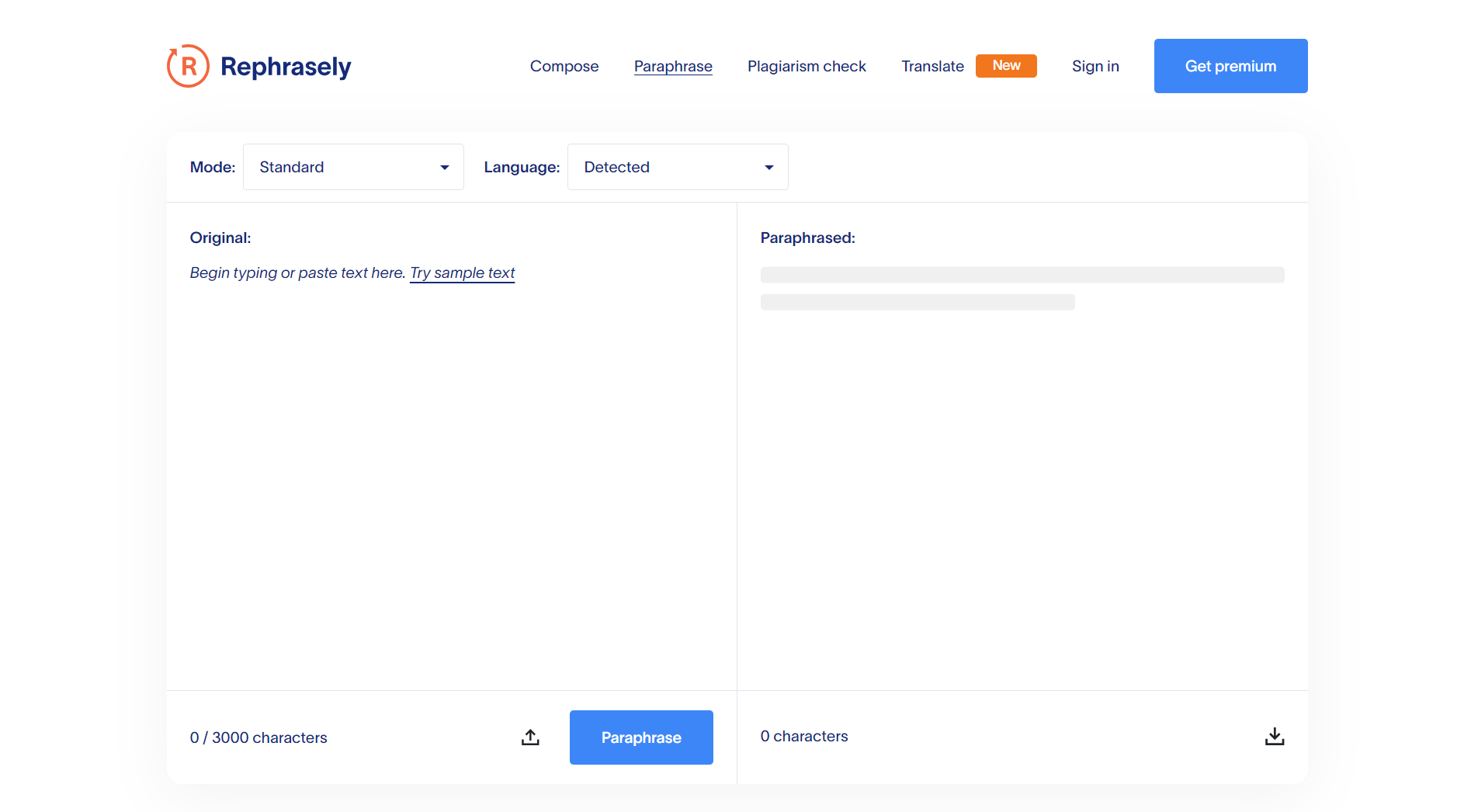This screenshot has height=812, width=1471.
Task: Click the Try sample text link
Action: [x=463, y=273]
